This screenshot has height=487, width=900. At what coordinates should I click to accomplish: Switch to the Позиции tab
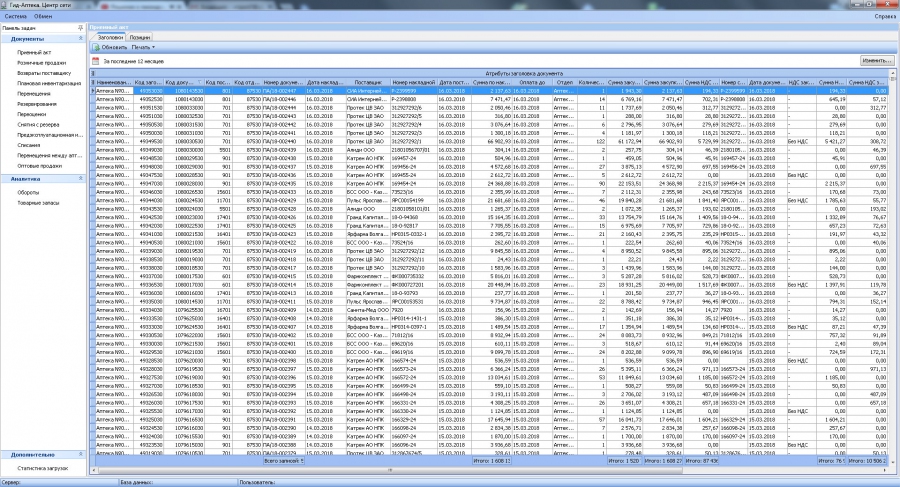coord(139,37)
